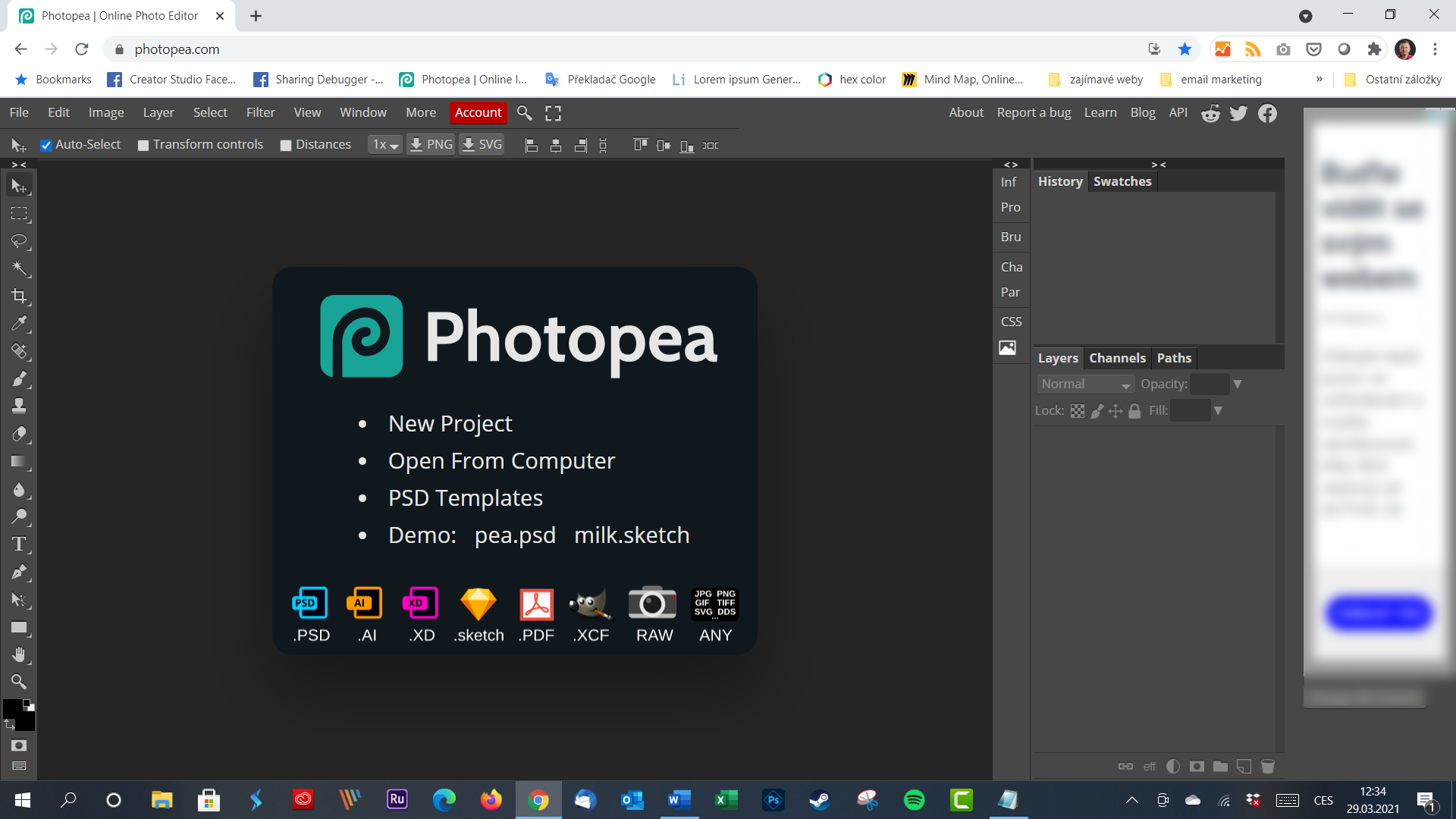Screen dimensions: 1456x819
Task: Select the Move tool in left toolbar
Action: point(19,186)
